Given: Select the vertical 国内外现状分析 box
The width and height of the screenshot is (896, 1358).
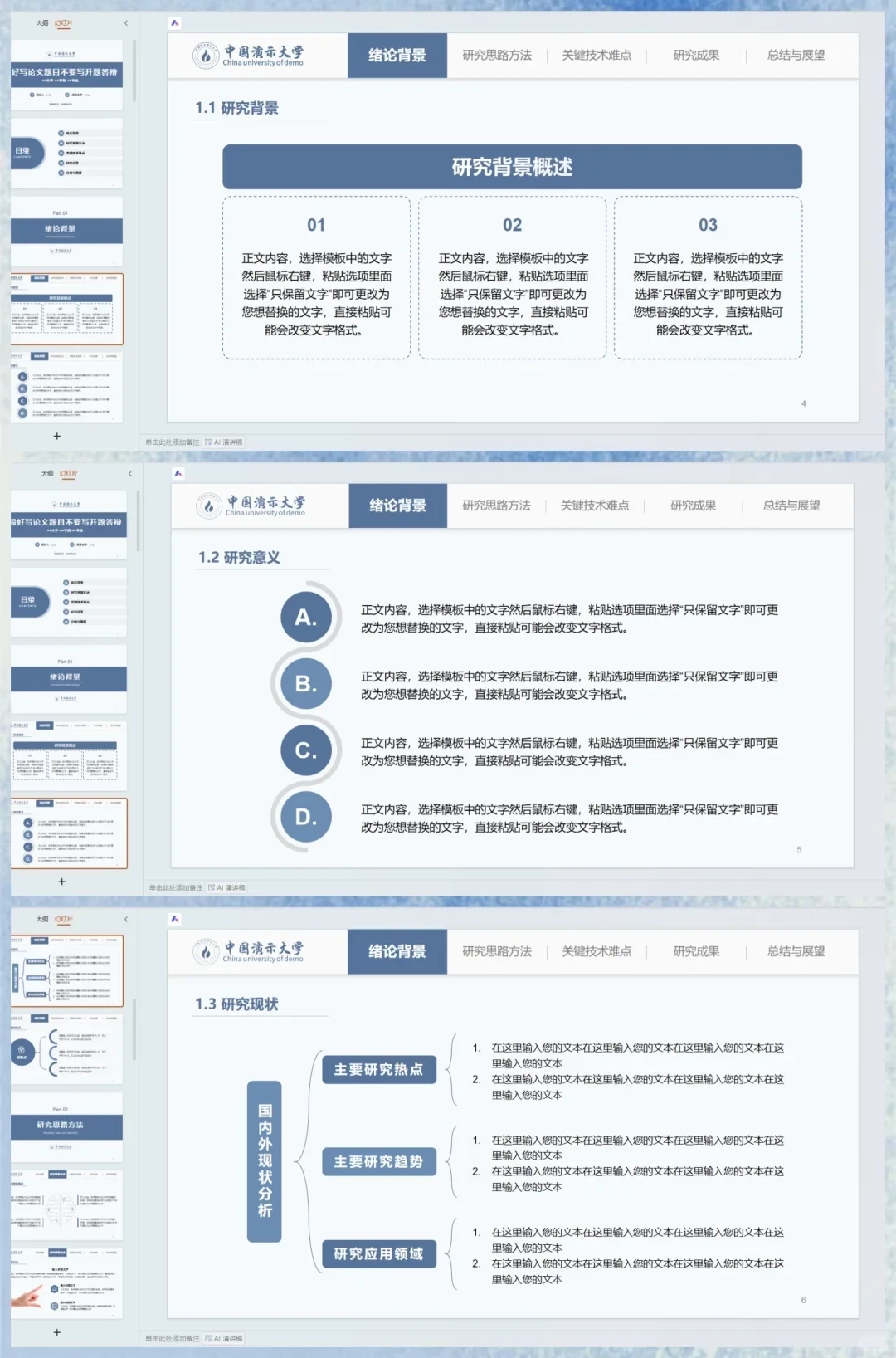Looking at the screenshot, I should (x=265, y=1161).
